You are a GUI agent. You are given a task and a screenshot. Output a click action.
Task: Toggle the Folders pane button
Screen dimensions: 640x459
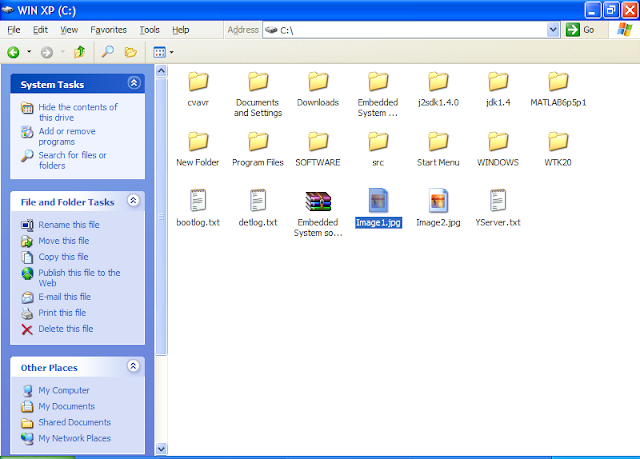131,52
